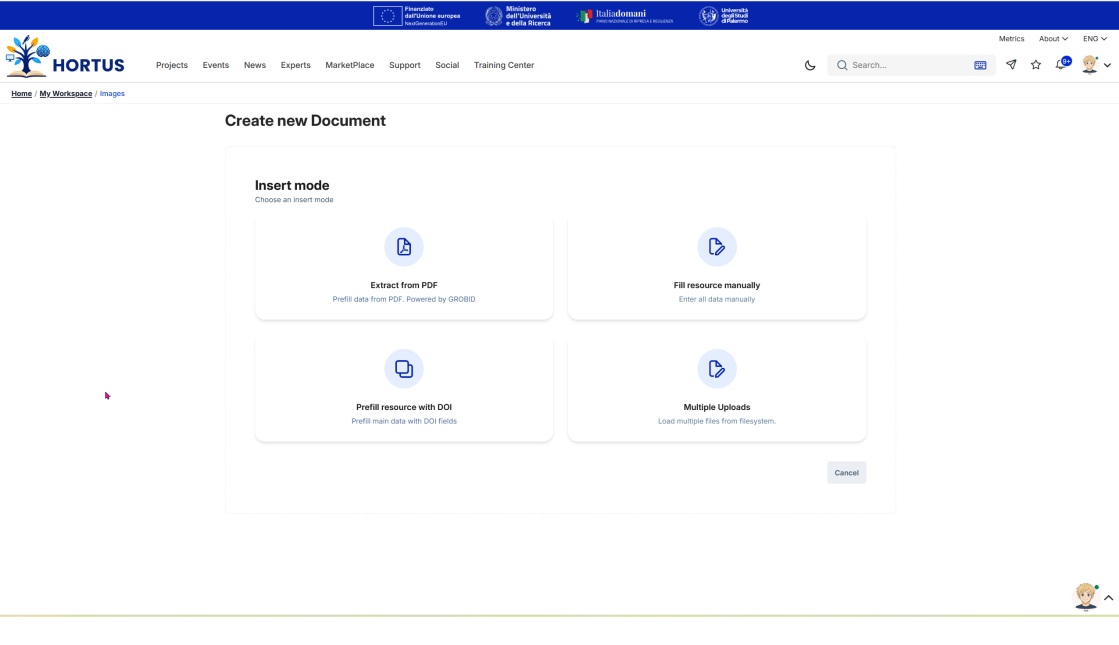
Task: Open favorites star icon
Action: pos(1036,64)
